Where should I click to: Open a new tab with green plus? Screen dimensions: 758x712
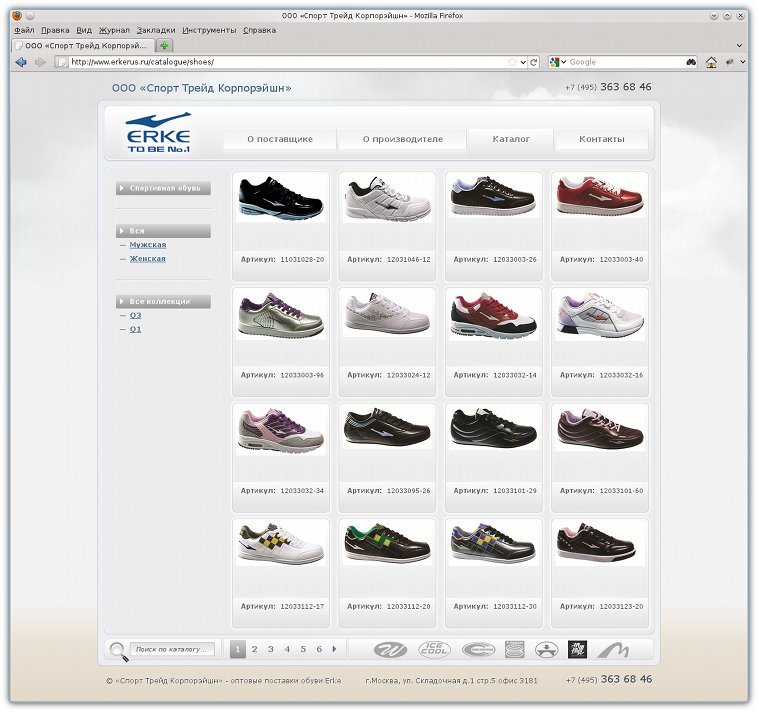point(164,45)
